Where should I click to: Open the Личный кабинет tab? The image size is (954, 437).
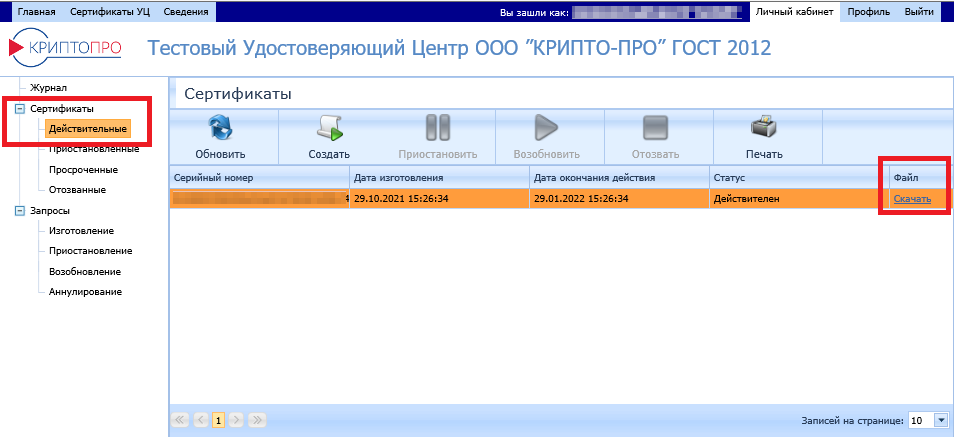pyautogui.click(x=795, y=12)
